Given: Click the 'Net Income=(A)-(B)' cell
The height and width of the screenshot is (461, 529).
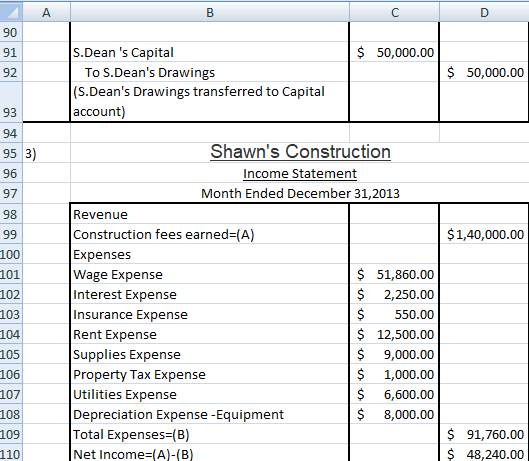Looking at the screenshot, I should coord(210,453).
